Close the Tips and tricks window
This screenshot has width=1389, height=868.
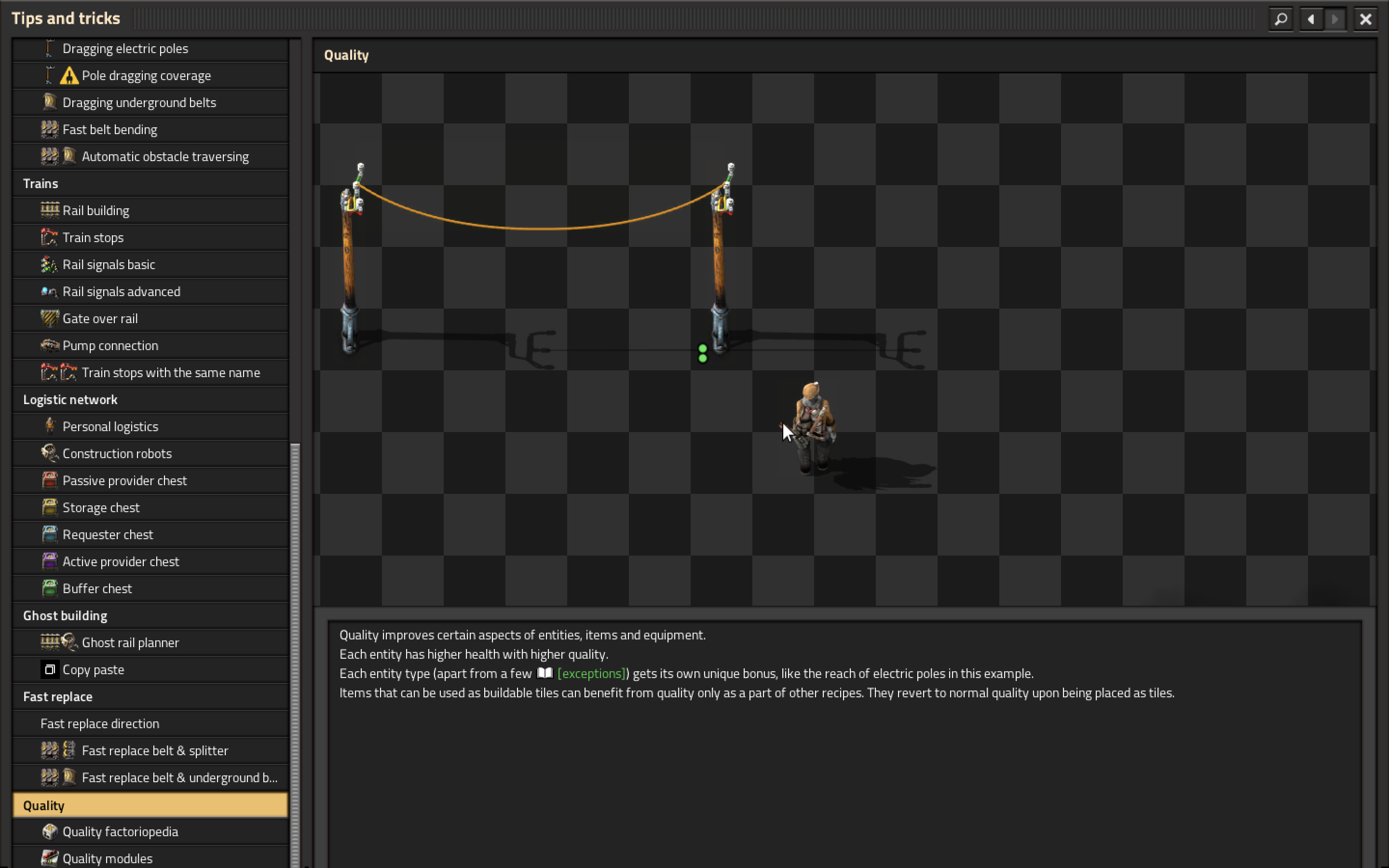click(1365, 19)
